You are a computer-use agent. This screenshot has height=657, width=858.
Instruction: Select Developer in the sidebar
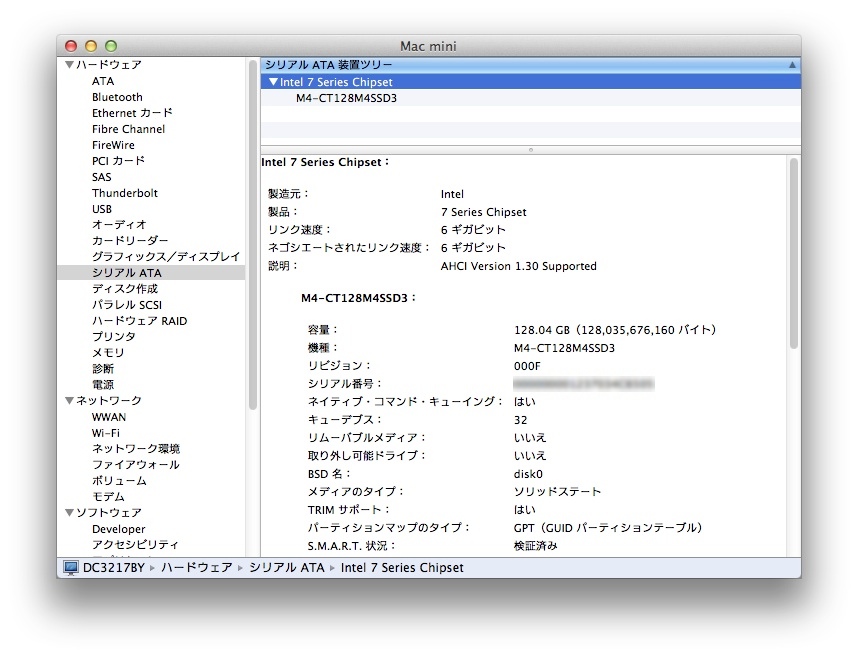(119, 529)
